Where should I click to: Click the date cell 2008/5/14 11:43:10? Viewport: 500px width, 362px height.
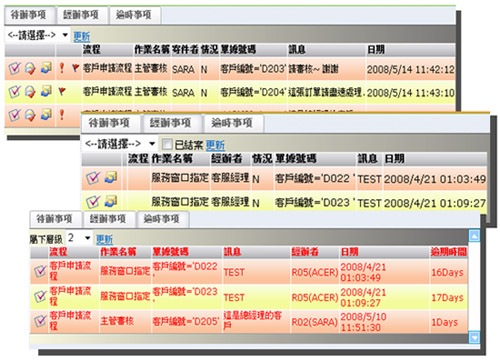point(411,92)
